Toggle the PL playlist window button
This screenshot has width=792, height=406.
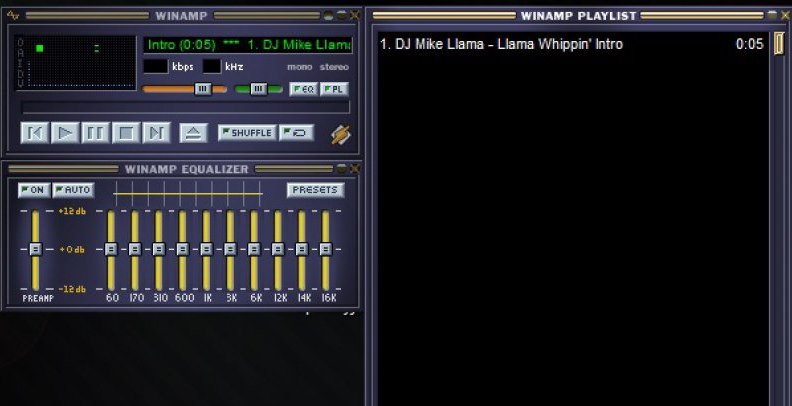(x=334, y=89)
